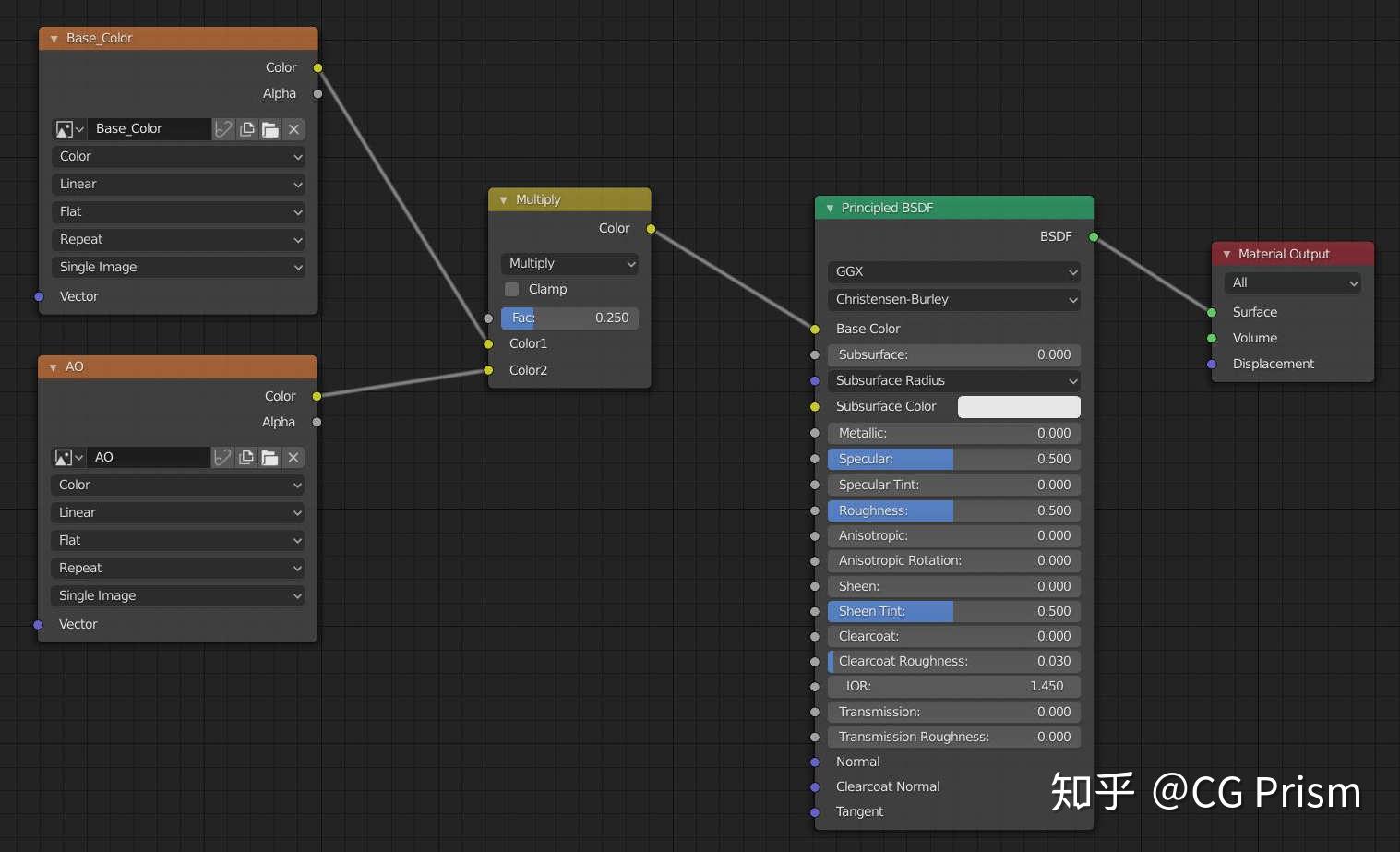
Task: Click the Vector input socket of Base_Color node
Action: [x=39, y=297]
